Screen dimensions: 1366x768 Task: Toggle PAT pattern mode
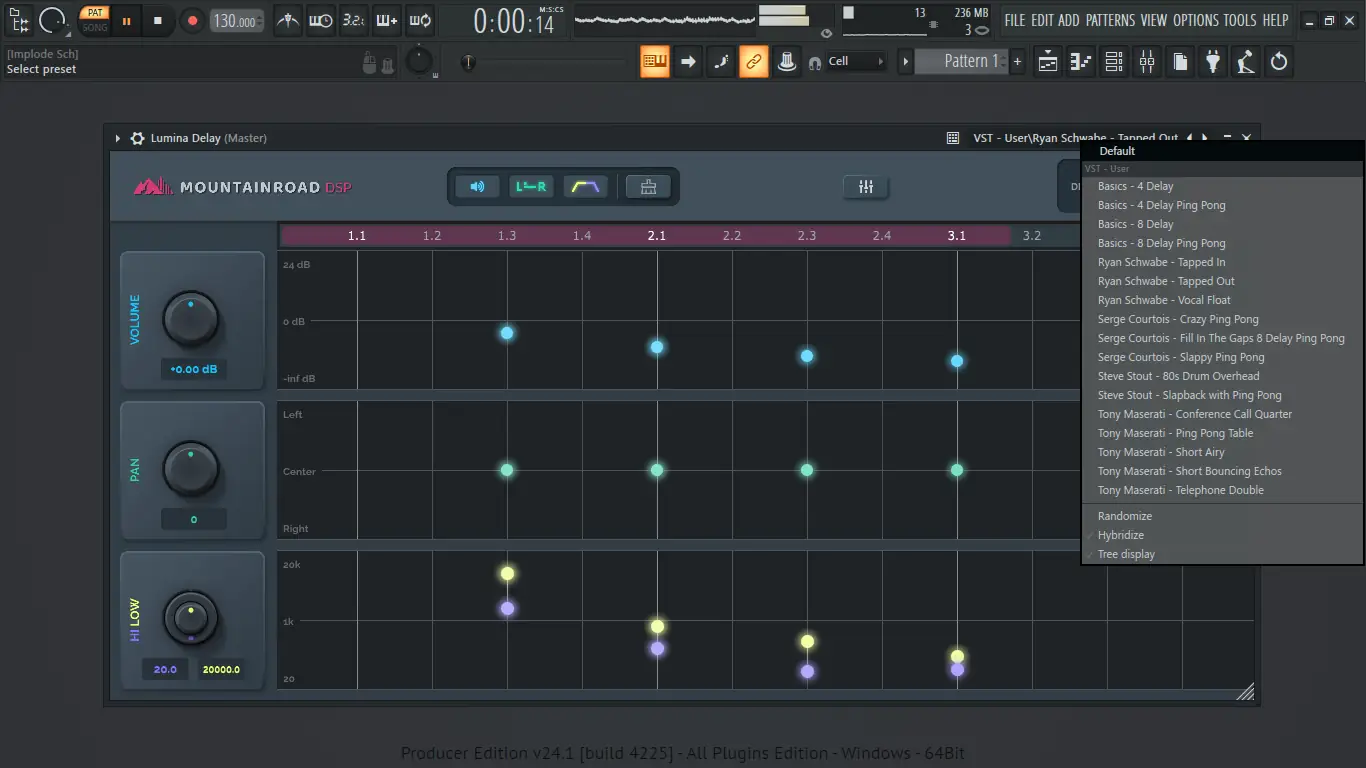click(x=95, y=13)
